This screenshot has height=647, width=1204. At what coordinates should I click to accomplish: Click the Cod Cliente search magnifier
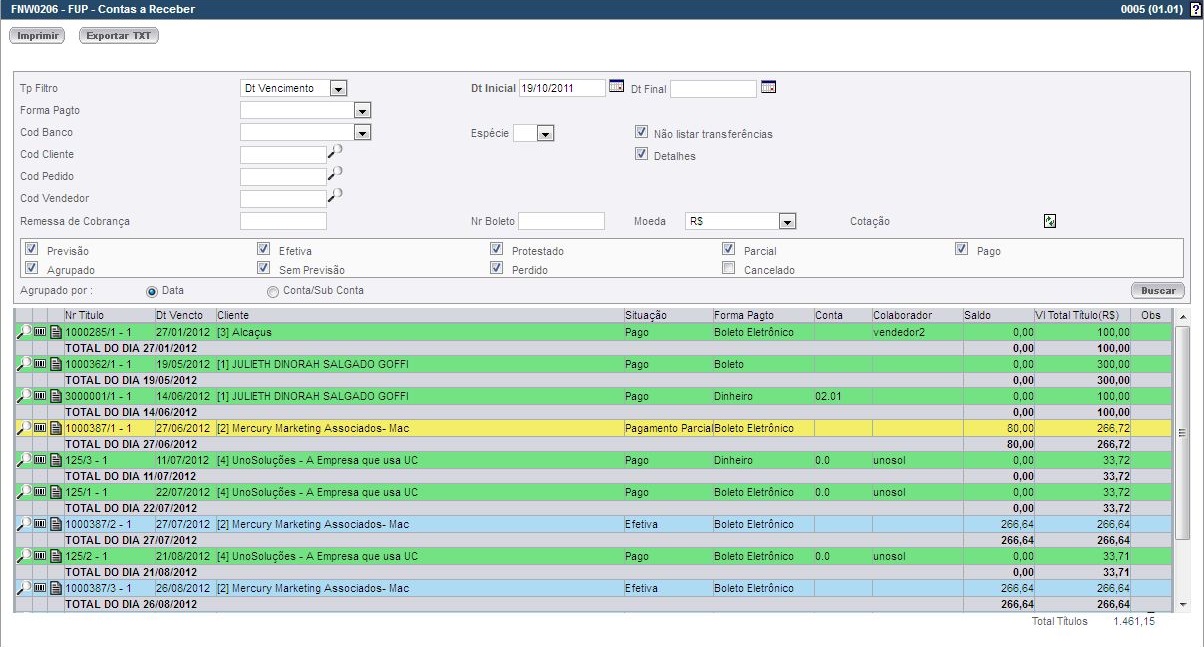point(335,153)
